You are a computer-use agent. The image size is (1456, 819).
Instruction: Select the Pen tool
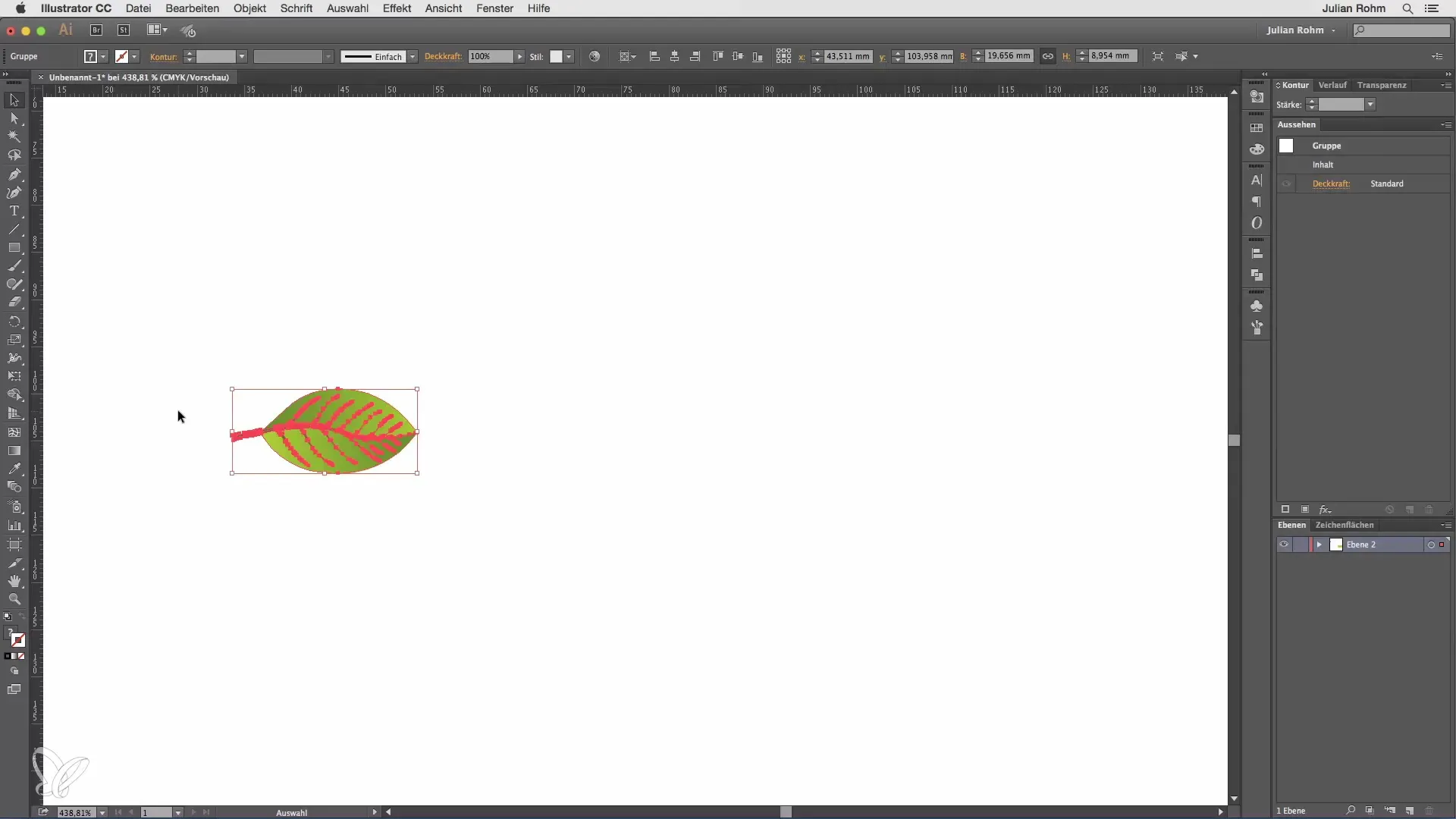tap(14, 174)
